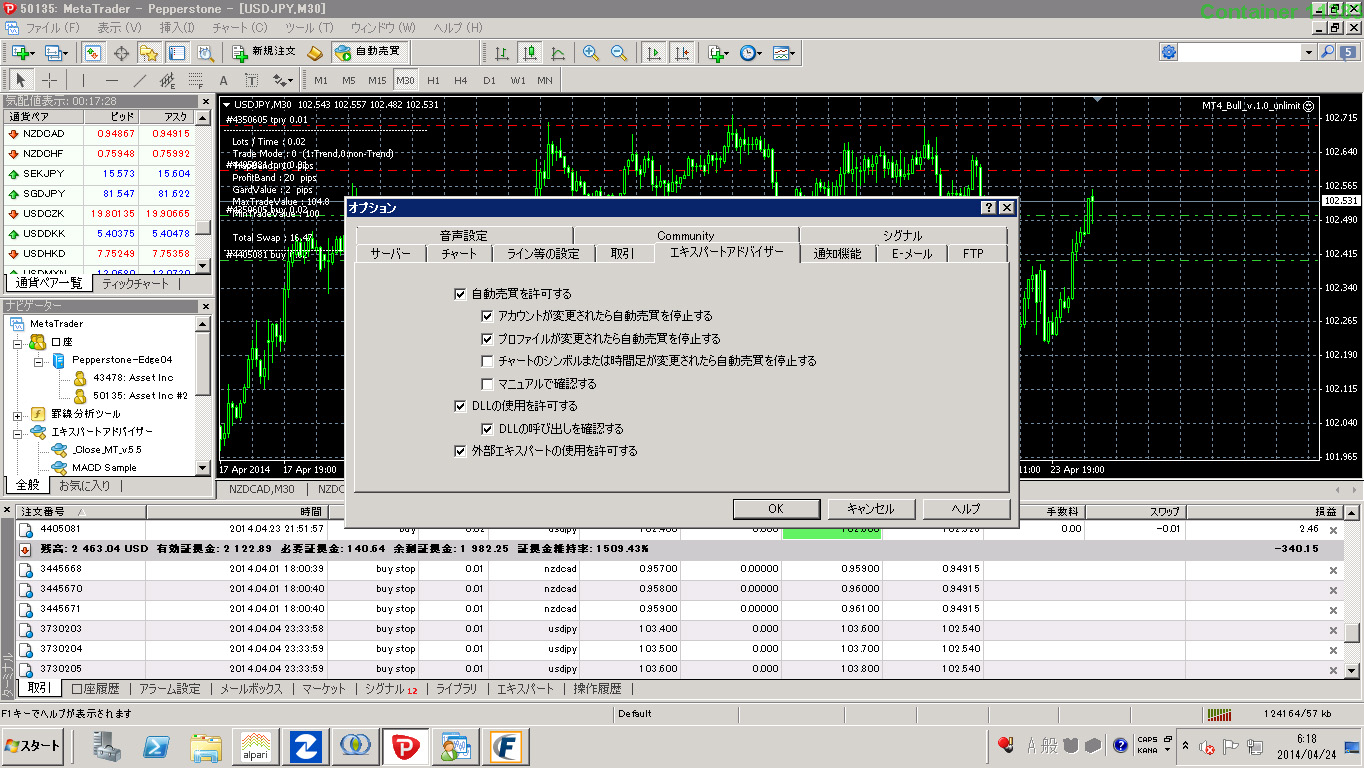This screenshot has width=1364, height=768.
Task: Select the text A drawing tool
Action: tap(224, 80)
